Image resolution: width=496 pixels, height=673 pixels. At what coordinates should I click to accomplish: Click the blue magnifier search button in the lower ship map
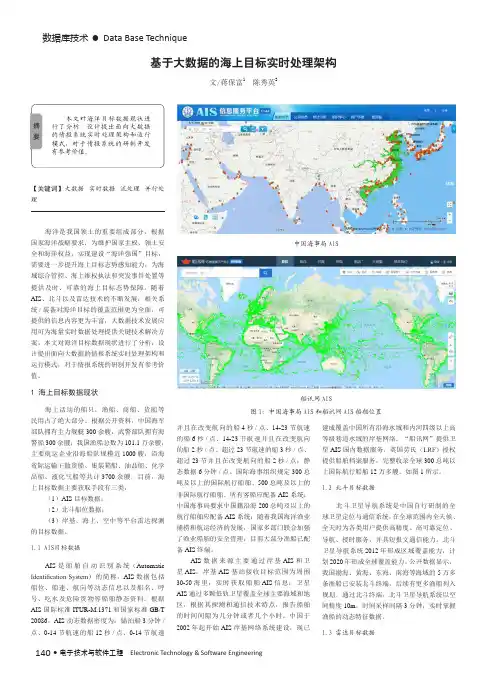pyautogui.click(x=265, y=273)
